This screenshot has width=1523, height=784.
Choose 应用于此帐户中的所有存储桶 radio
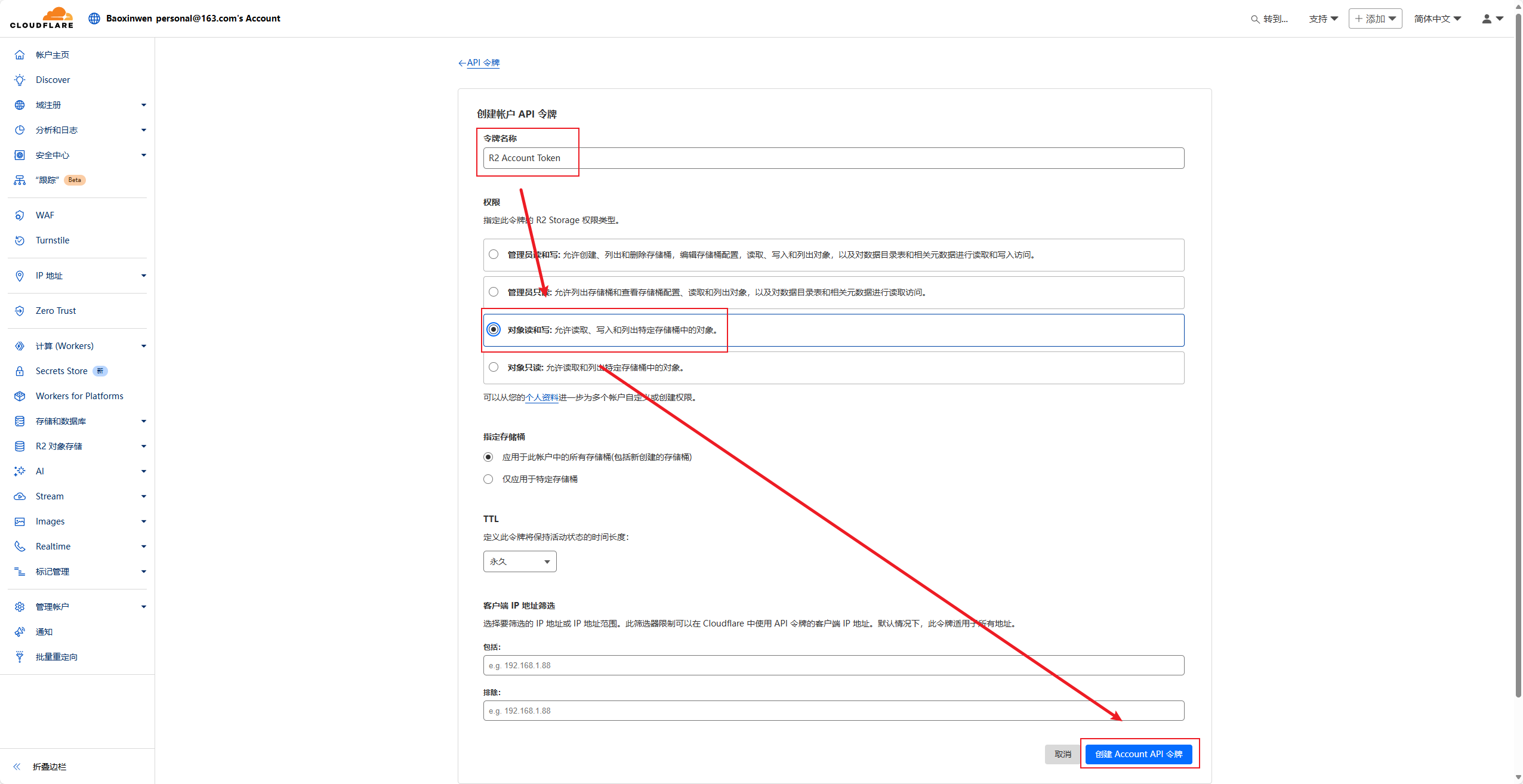pyautogui.click(x=488, y=457)
